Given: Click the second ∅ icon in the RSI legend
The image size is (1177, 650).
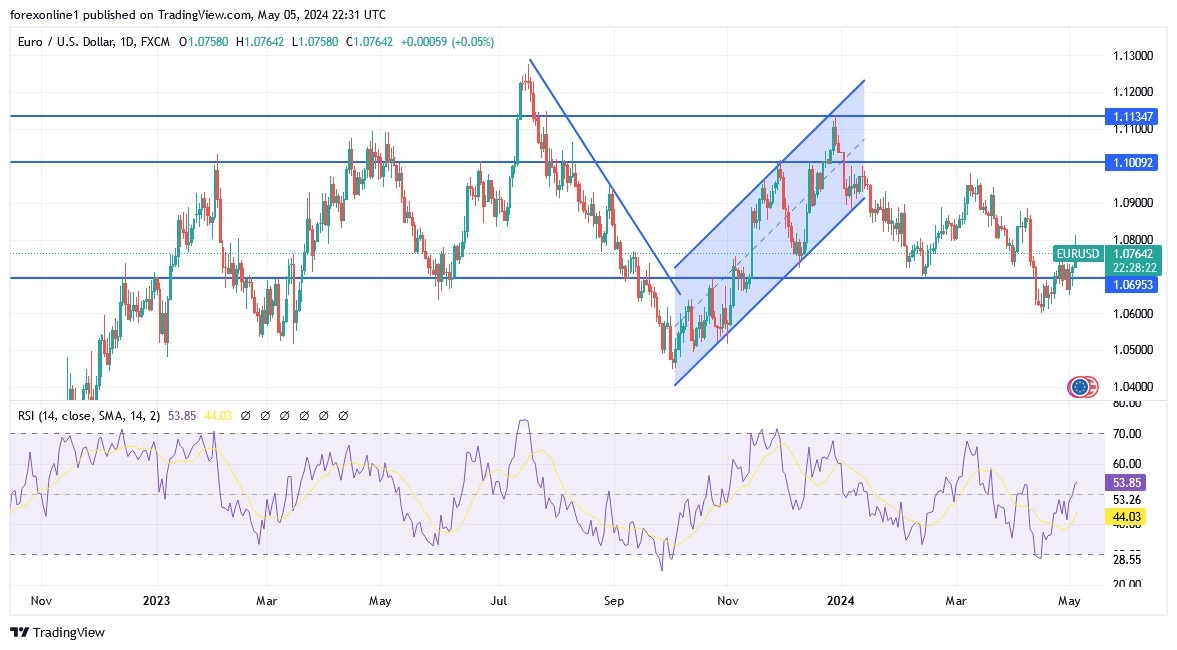Looking at the screenshot, I should 265,414.
